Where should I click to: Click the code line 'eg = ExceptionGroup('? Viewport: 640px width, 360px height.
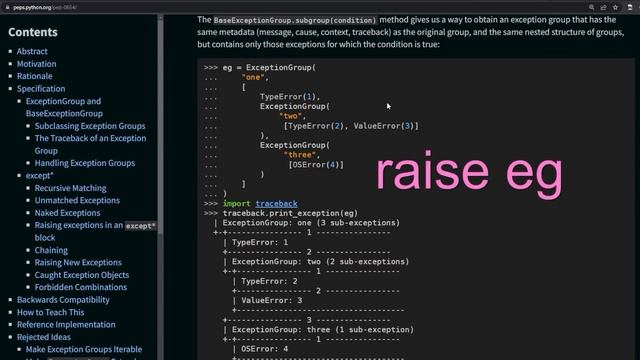coord(269,67)
